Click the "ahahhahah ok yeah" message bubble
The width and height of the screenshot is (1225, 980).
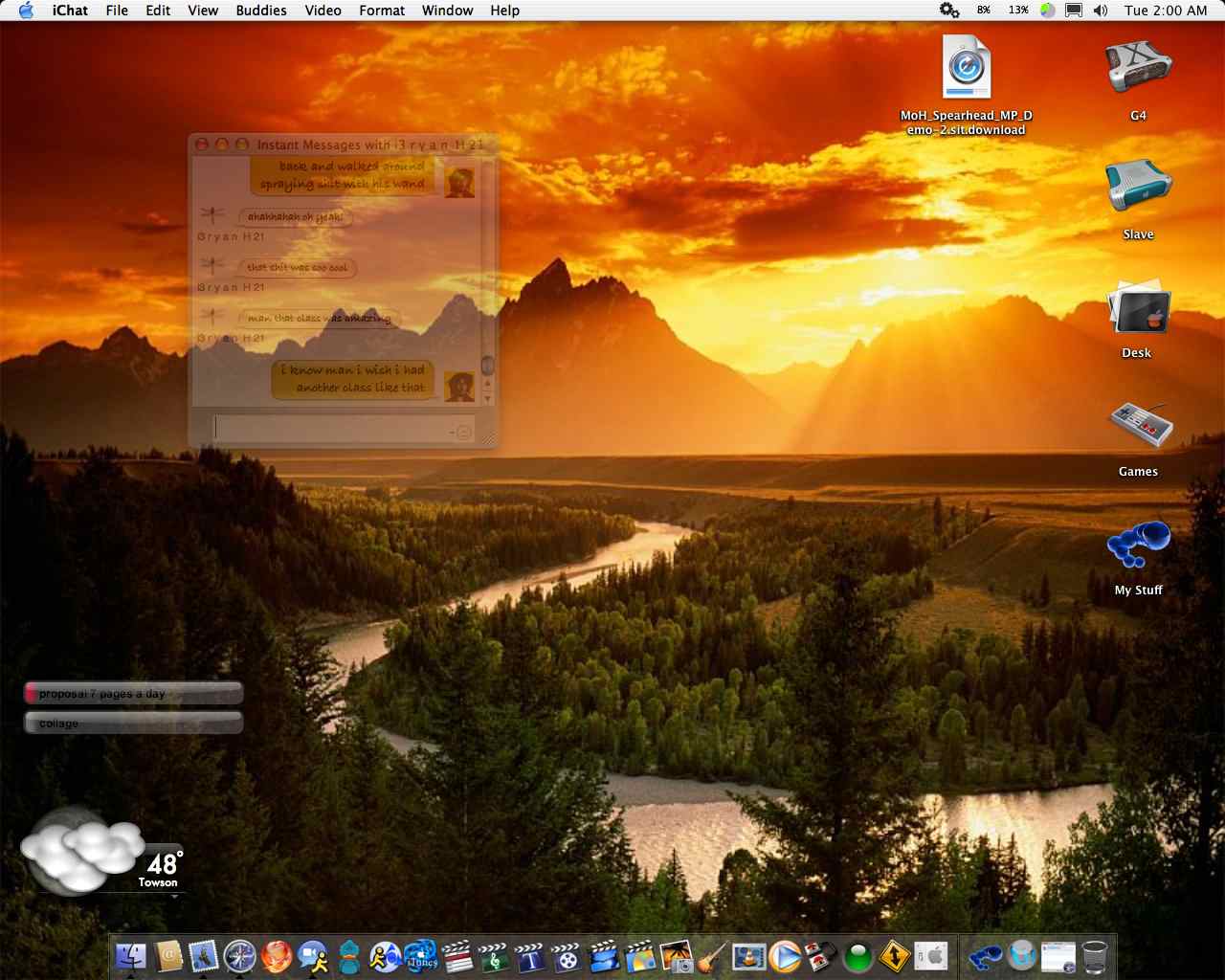[x=295, y=217]
